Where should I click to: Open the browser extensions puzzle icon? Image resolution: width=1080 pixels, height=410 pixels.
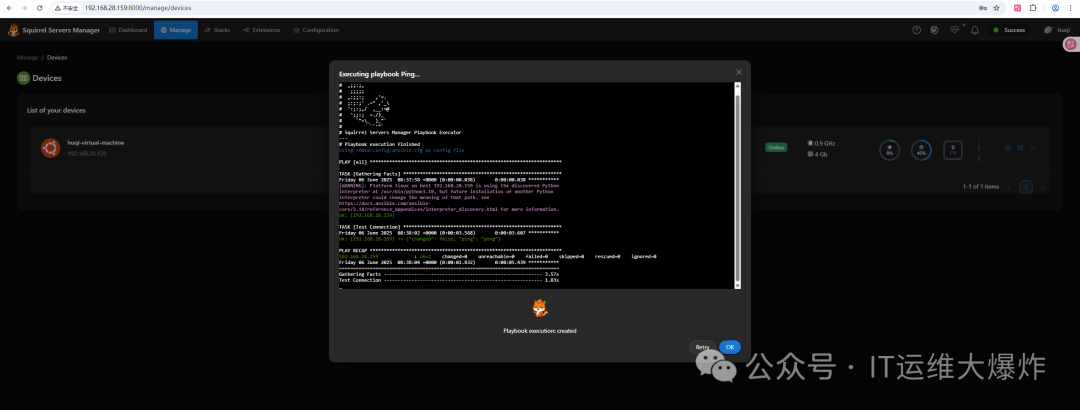point(1033,8)
